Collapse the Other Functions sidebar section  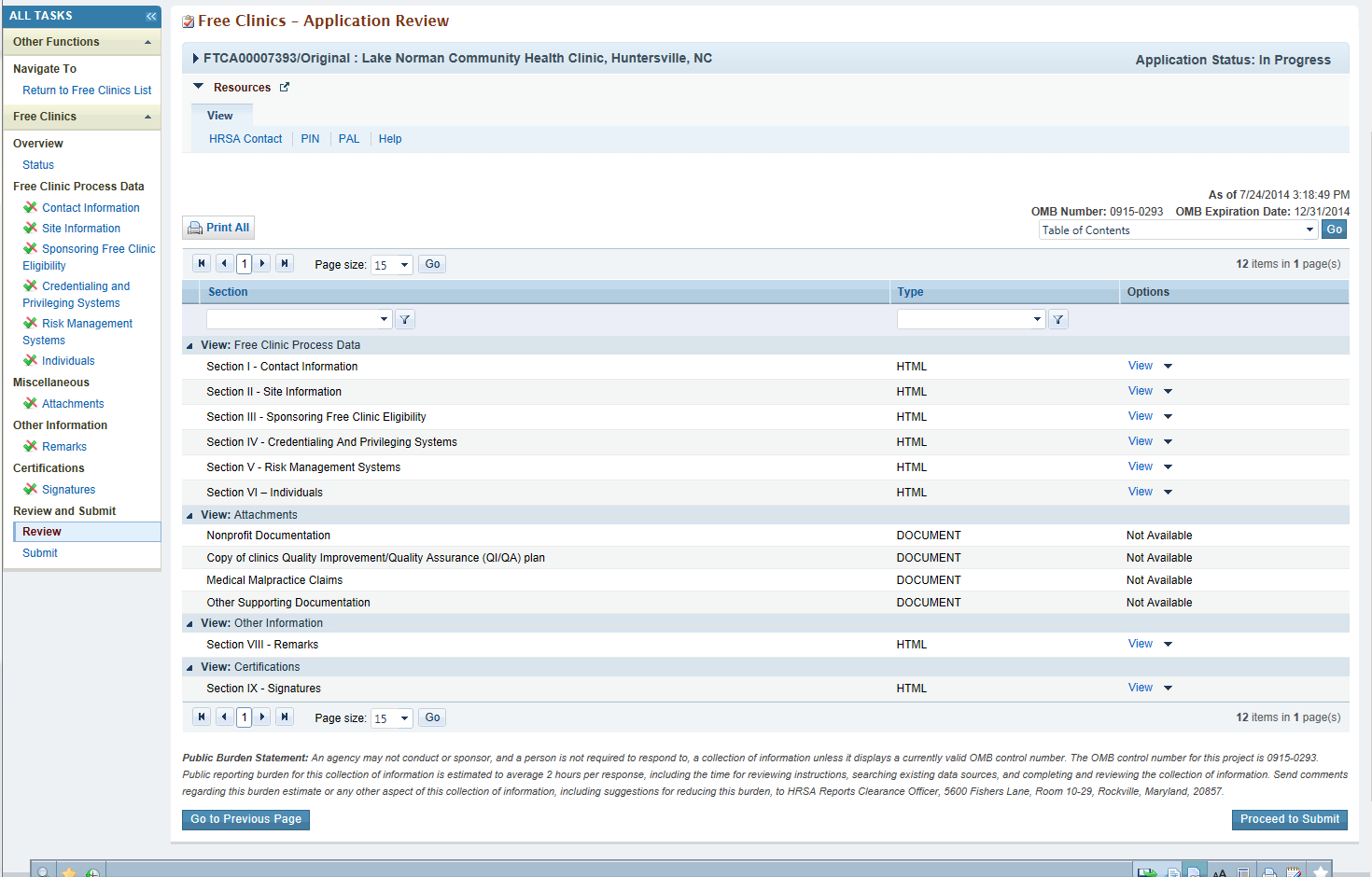tap(147, 42)
